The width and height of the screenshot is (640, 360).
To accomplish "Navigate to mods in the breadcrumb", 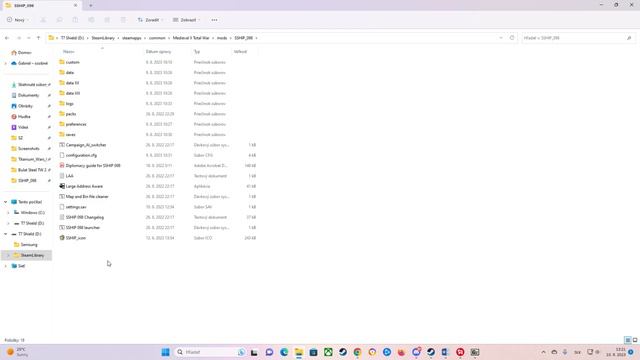I will coord(222,38).
